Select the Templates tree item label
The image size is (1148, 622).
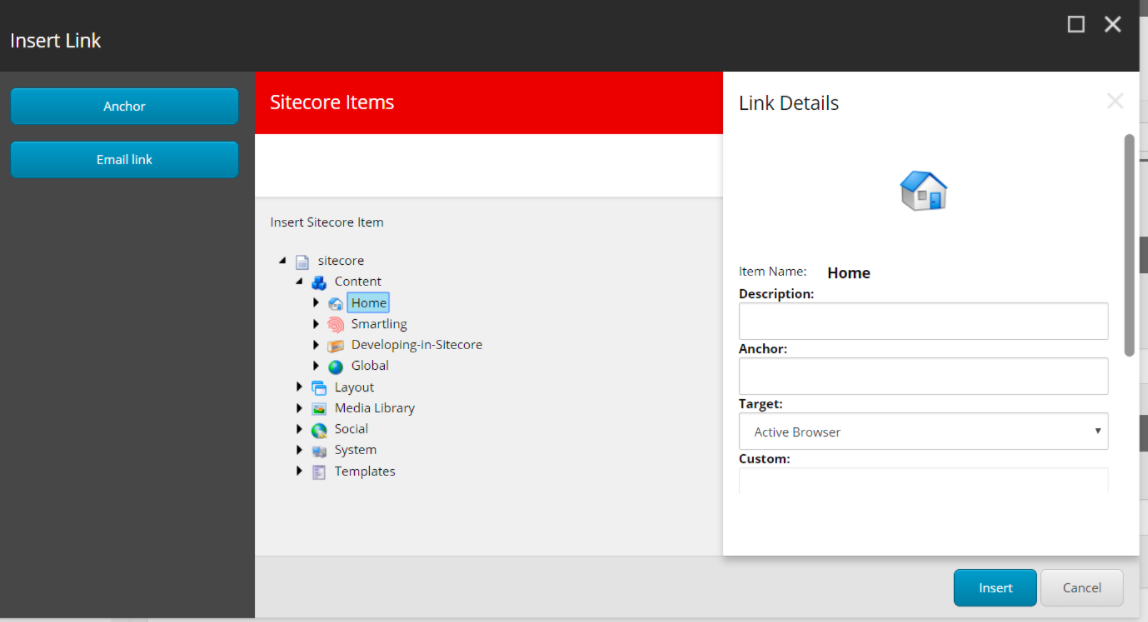pyautogui.click(x=365, y=471)
